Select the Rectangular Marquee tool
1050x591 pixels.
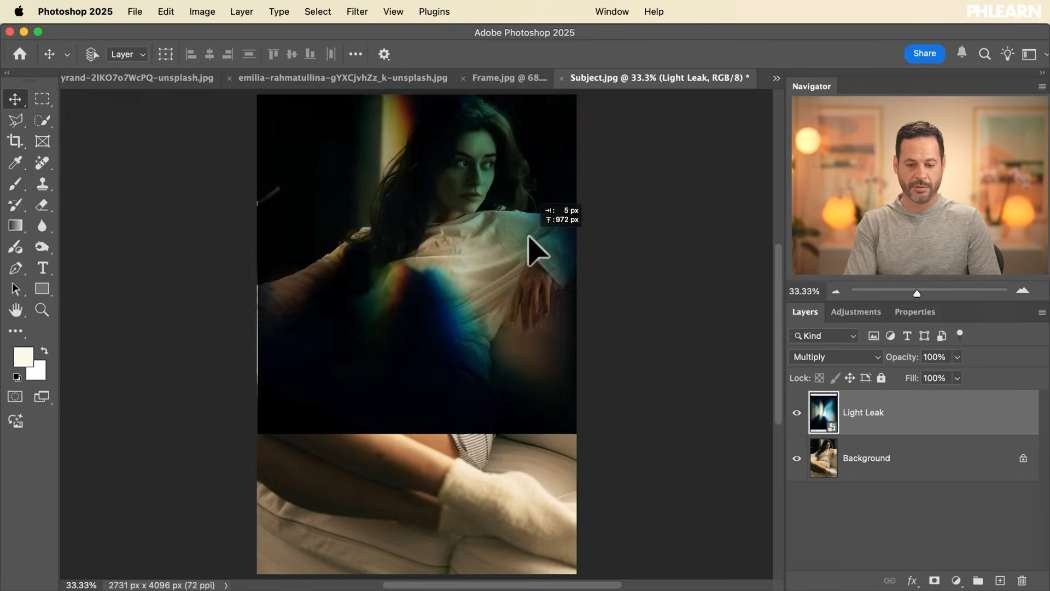coord(42,99)
